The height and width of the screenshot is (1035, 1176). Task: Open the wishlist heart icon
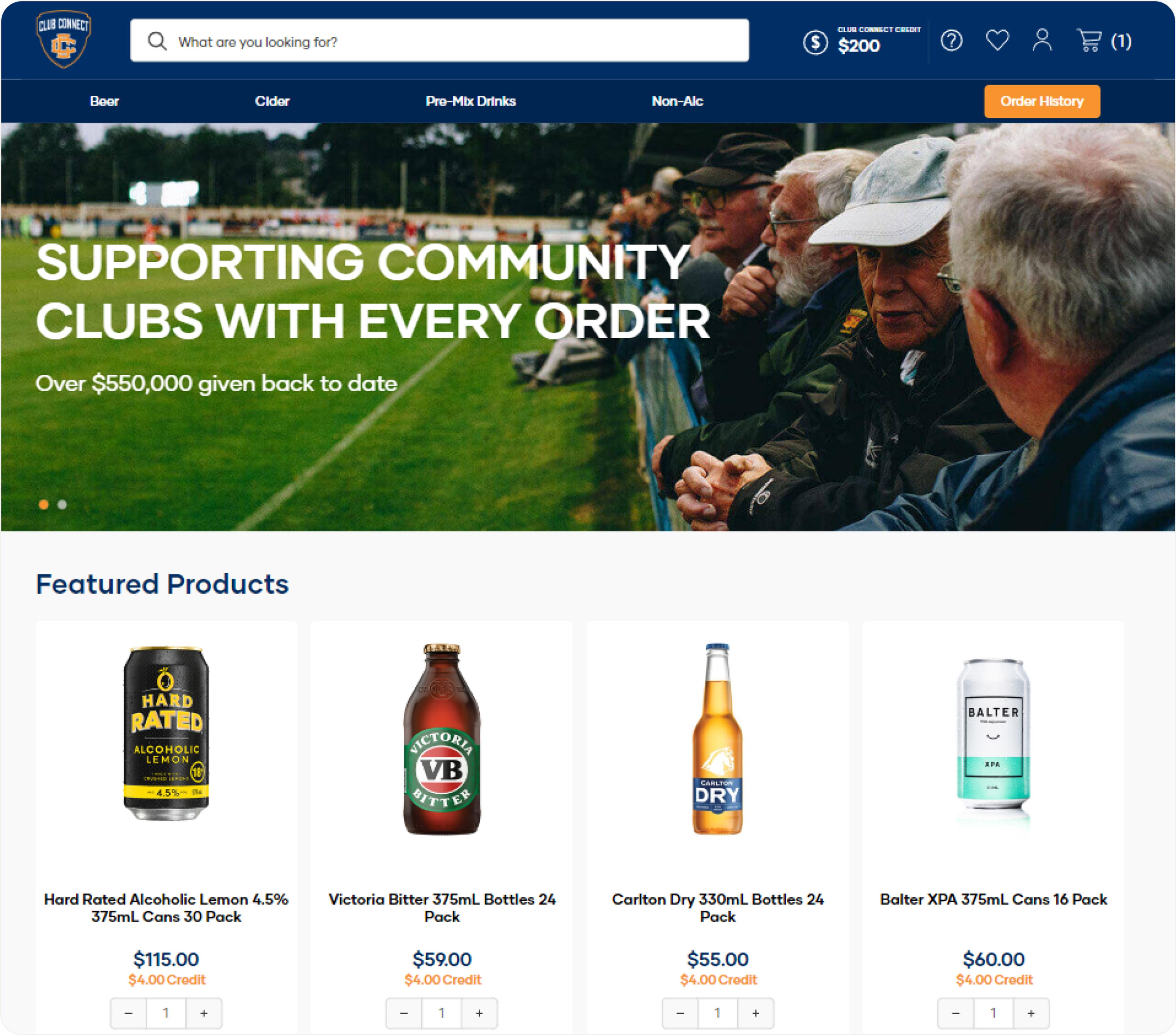point(997,40)
